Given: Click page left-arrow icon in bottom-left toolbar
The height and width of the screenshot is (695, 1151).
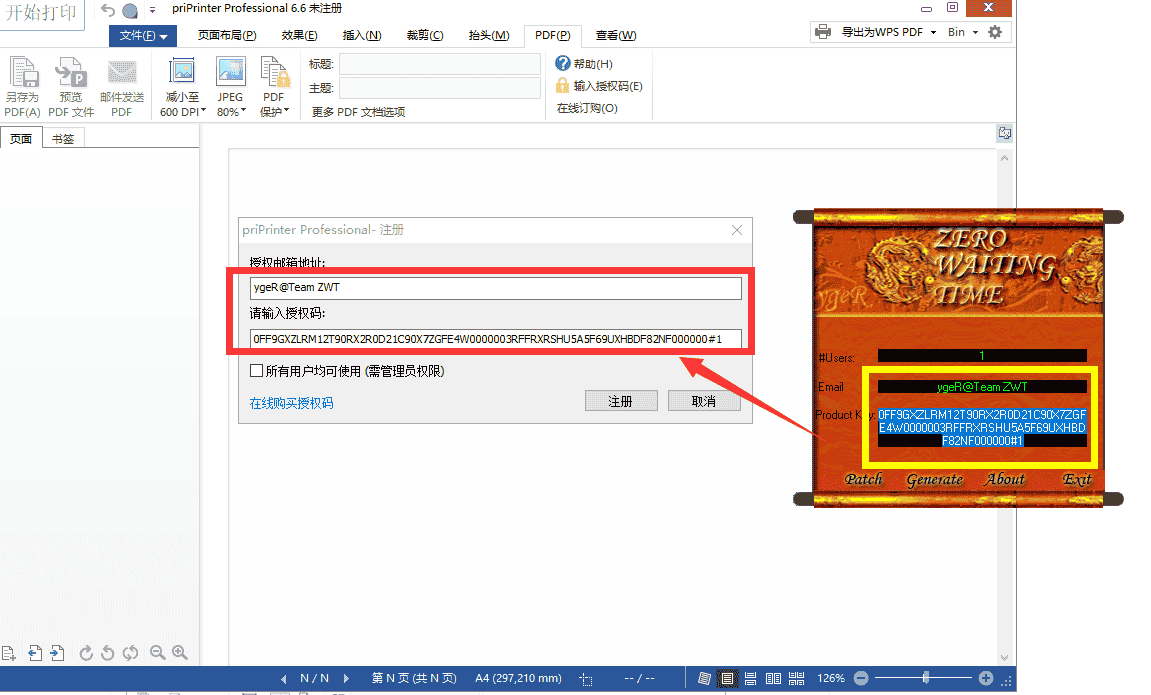Looking at the screenshot, I should pyautogui.click(x=35, y=652).
